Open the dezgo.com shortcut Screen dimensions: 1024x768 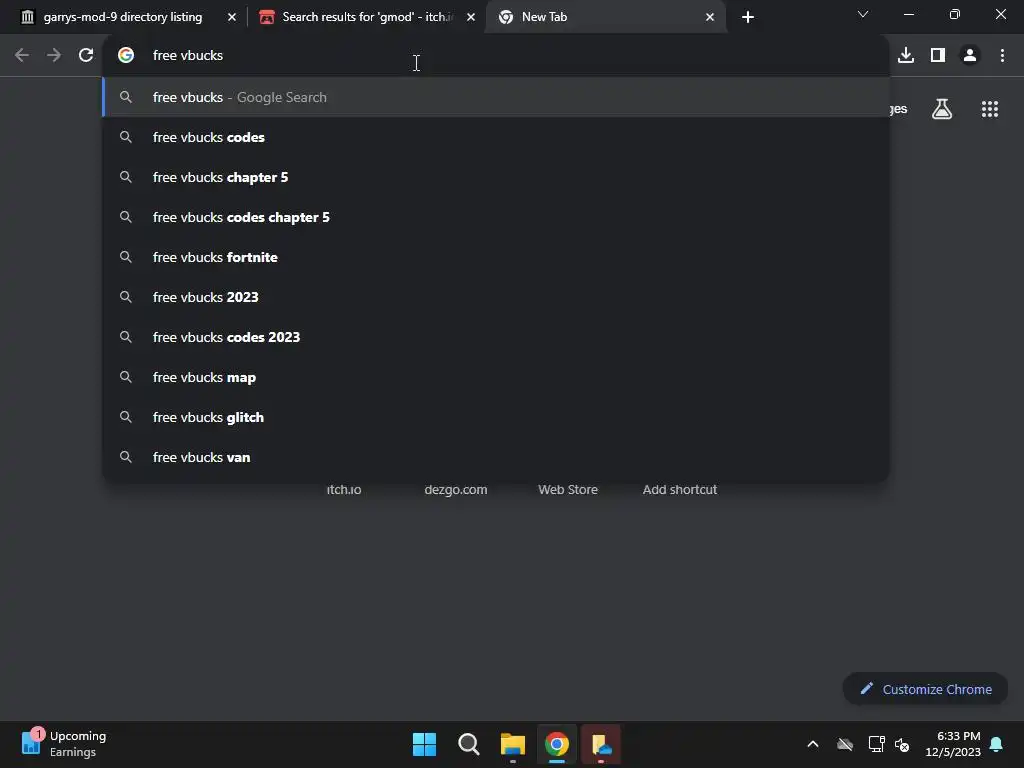click(x=456, y=489)
